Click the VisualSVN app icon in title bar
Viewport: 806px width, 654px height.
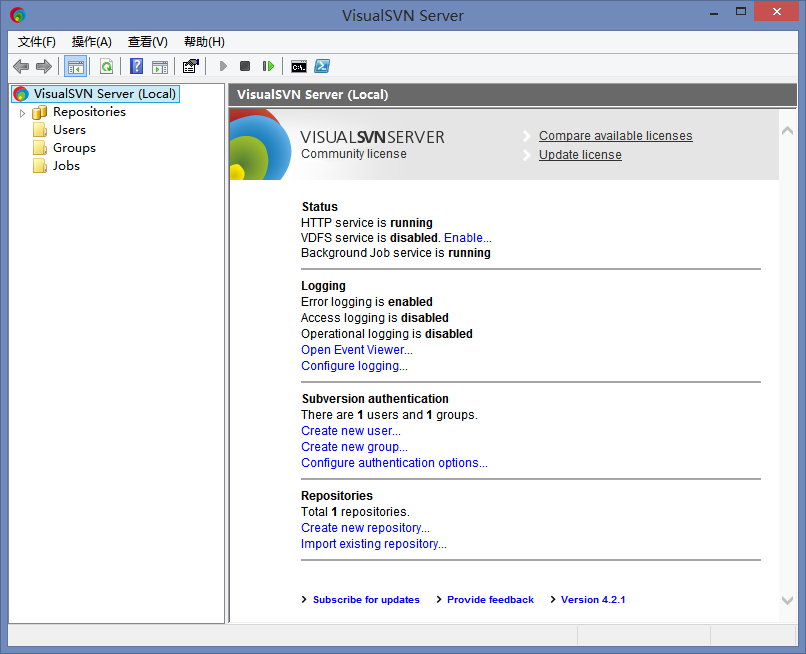pos(17,15)
